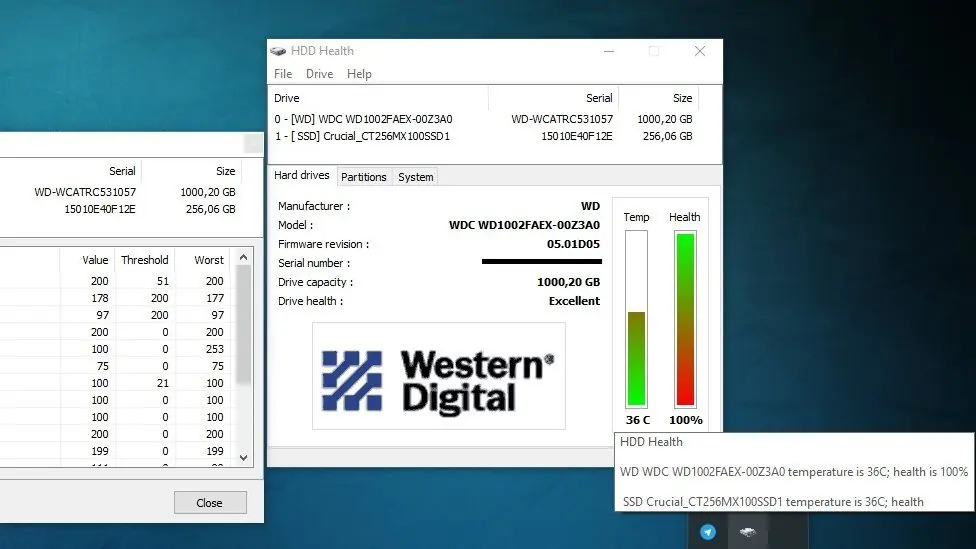Open the File menu in HDD Health
This screenshot has height=549, width=976.
[283, 73]
